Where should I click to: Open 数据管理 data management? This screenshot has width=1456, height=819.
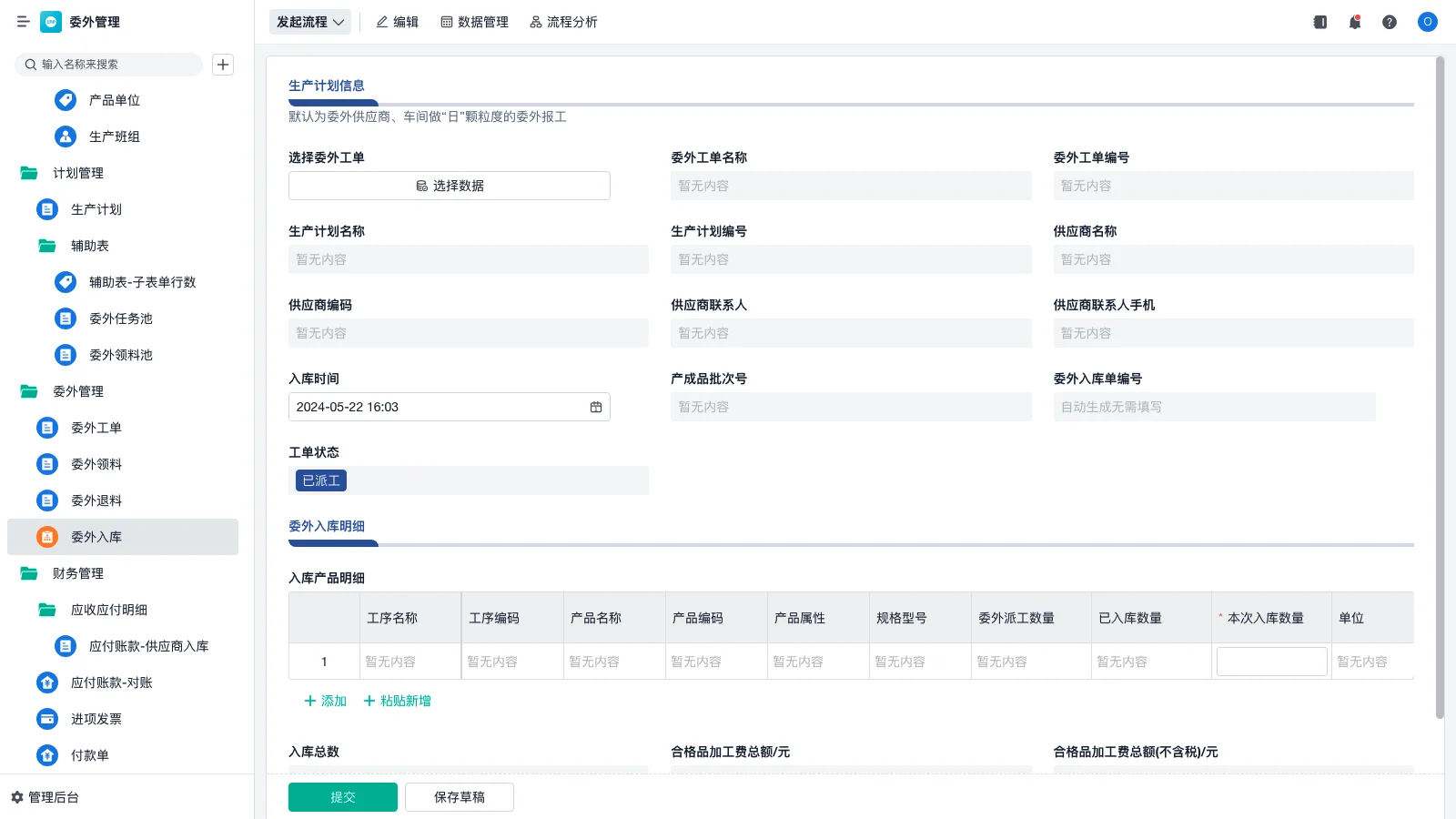(474, 22)
